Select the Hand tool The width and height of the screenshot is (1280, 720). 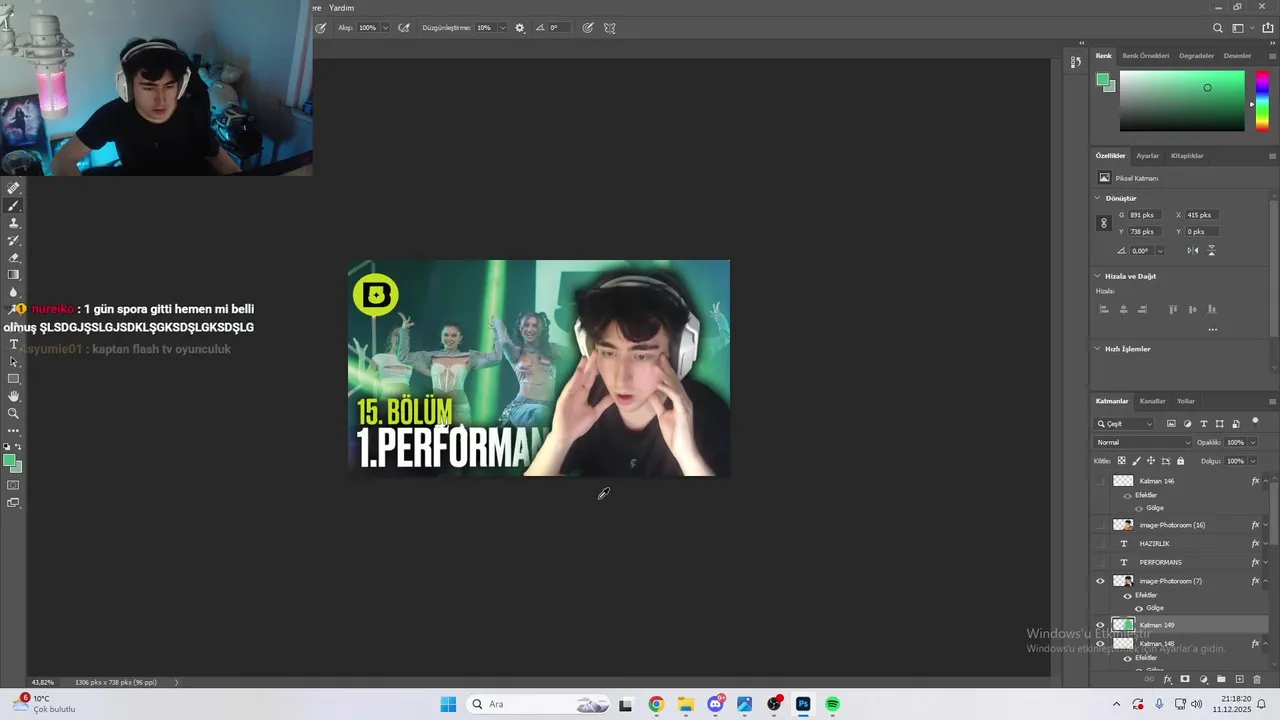click(x=13, y=396)
